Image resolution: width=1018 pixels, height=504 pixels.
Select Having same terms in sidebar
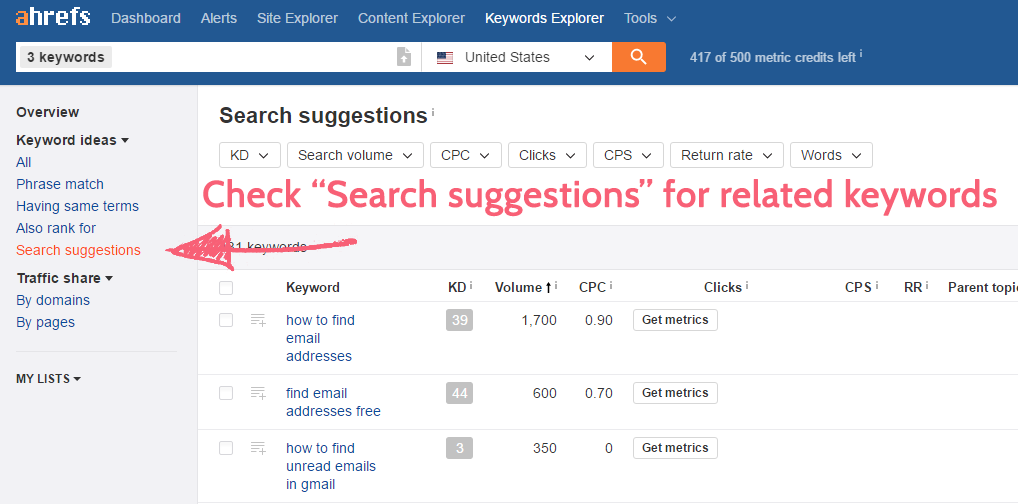[x=77, y=207]
